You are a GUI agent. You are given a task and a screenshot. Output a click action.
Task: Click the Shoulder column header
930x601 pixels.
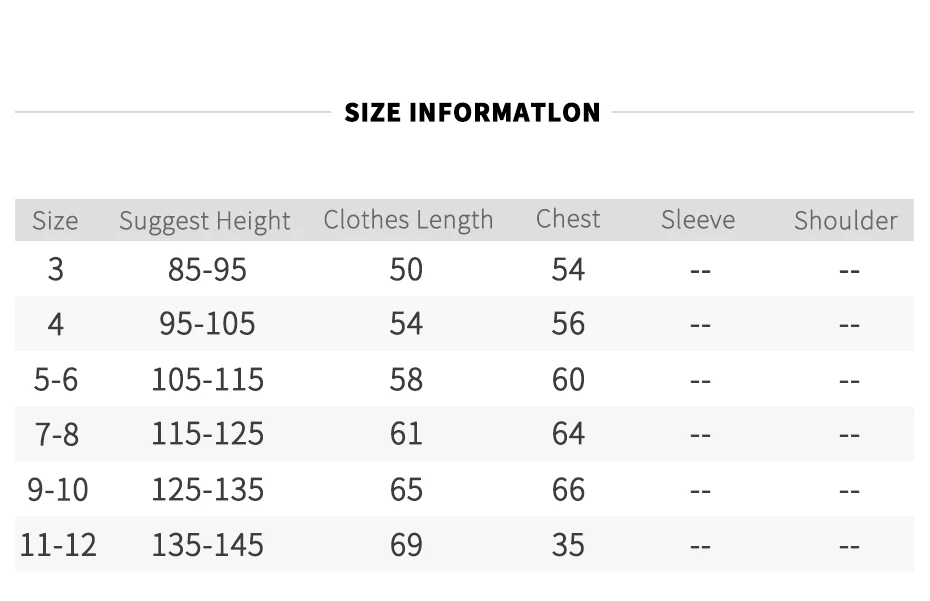[846, 221]
